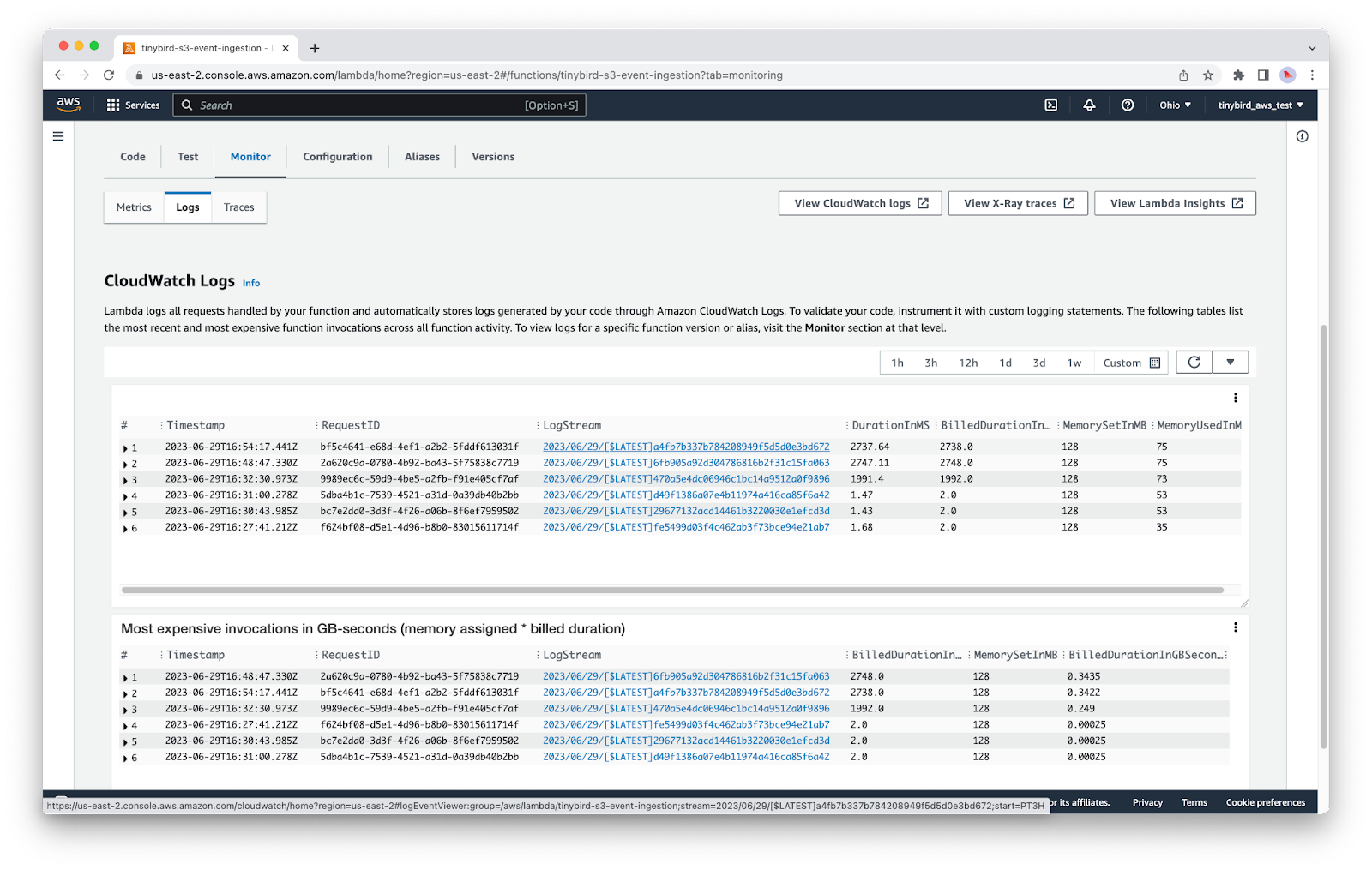Viewport: 1372px width, 870px height.
Task: Open the tinybird_aws_test account dropdown
Action: [1261, 105]
